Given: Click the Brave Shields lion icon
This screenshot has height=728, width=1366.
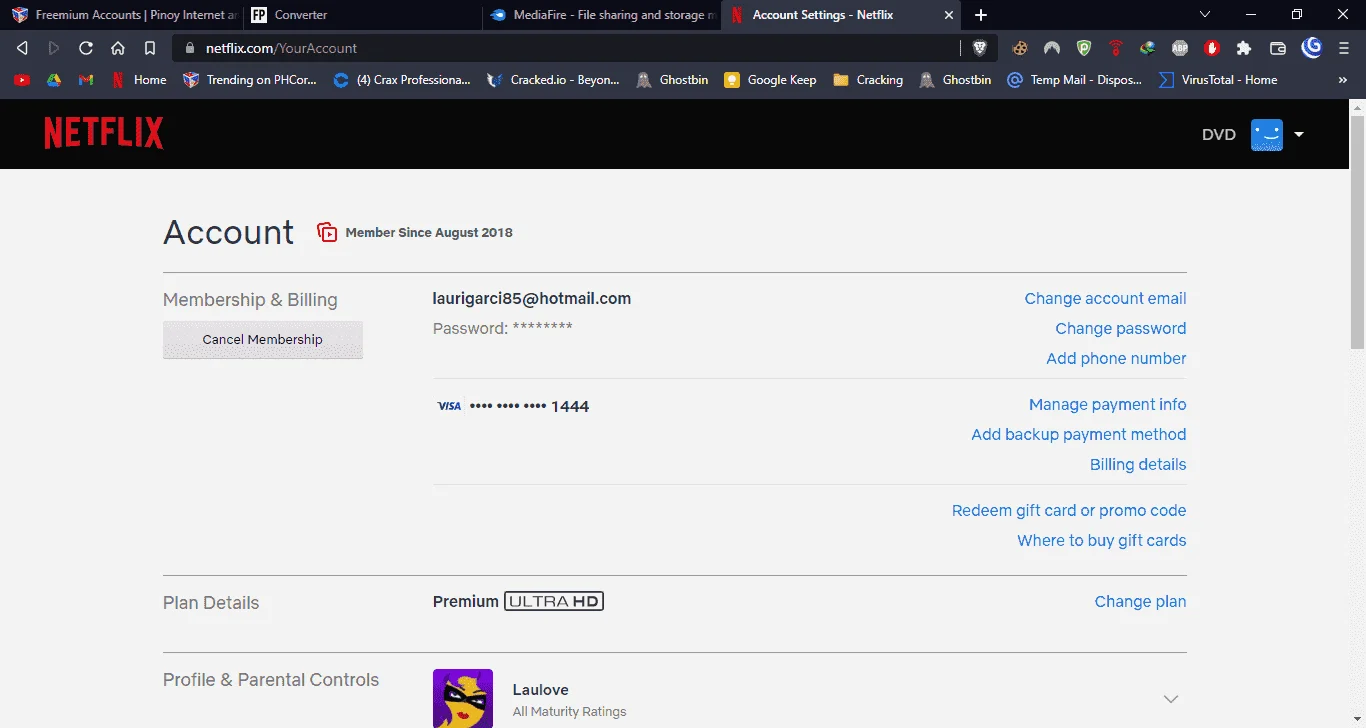Looking at the screenshot, I should 980,48.
